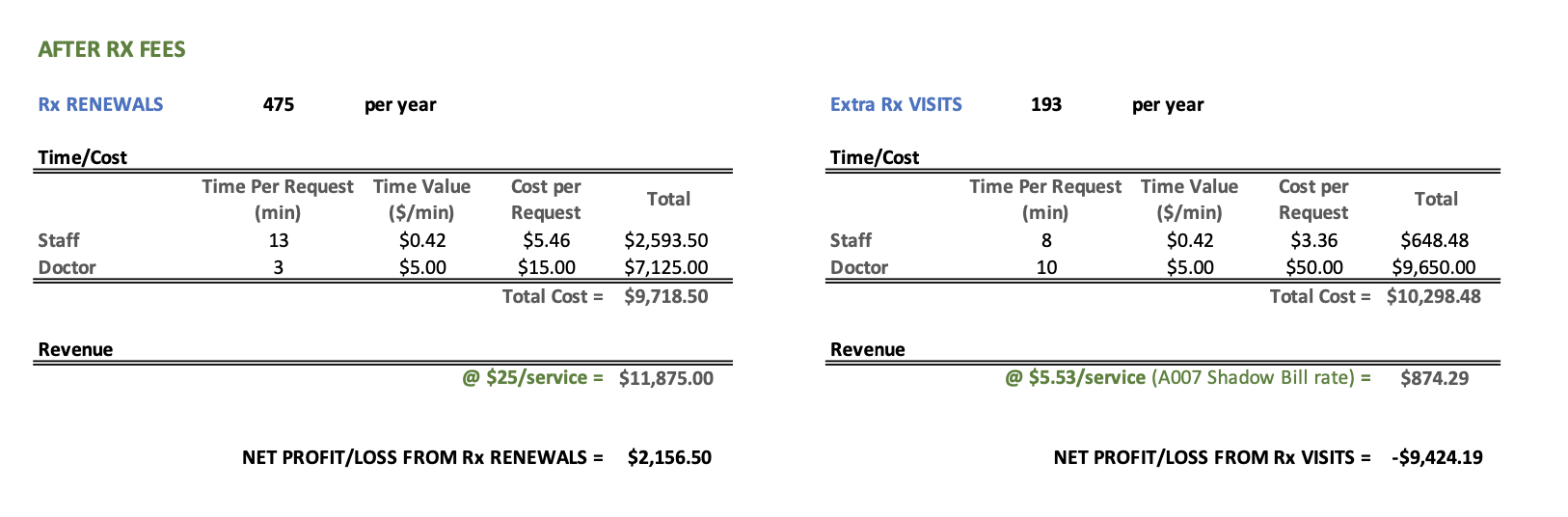
Task: Click the $10,298.48 visits total cost
Action: (x=1434, y=296)
